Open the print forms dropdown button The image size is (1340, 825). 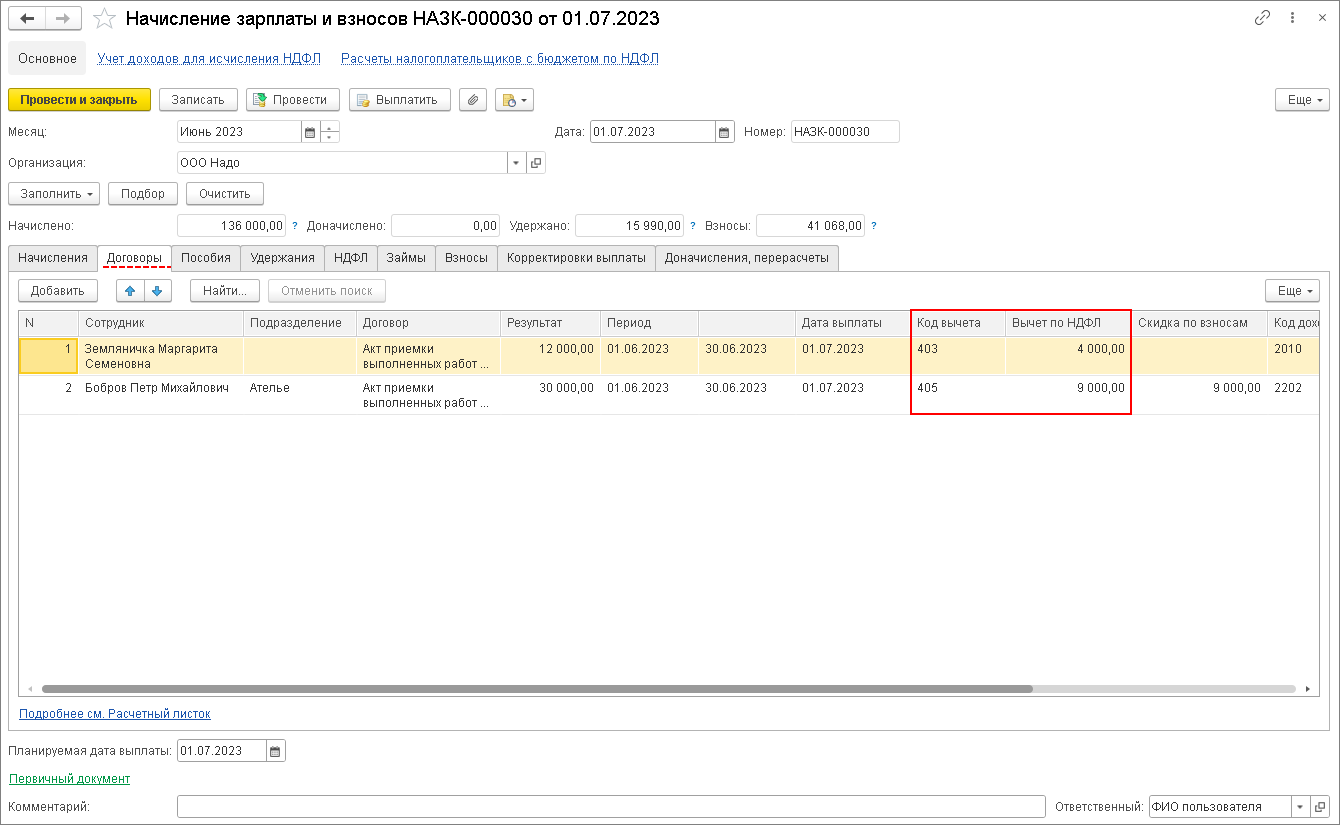514,100
